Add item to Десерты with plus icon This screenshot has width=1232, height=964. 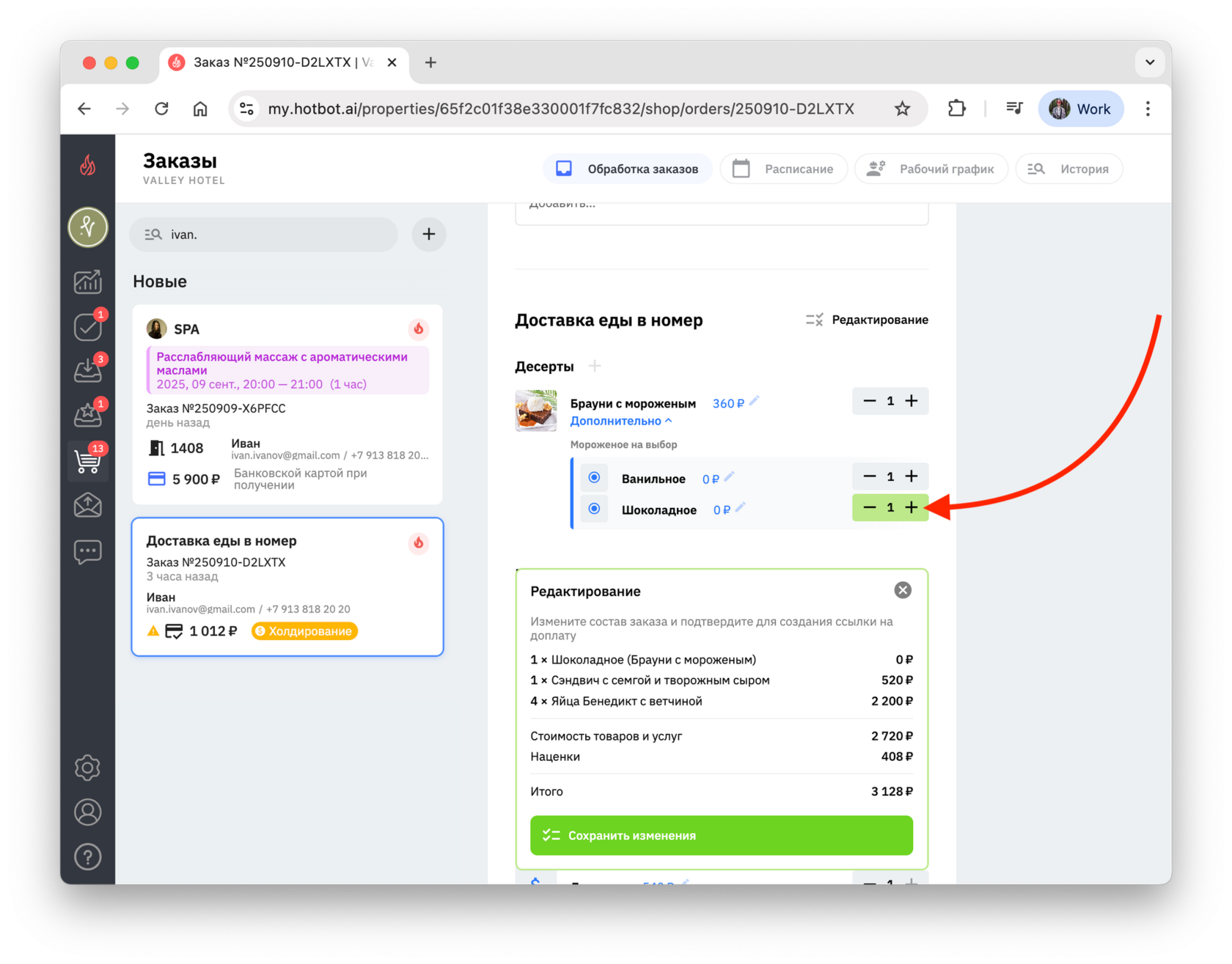595,366
